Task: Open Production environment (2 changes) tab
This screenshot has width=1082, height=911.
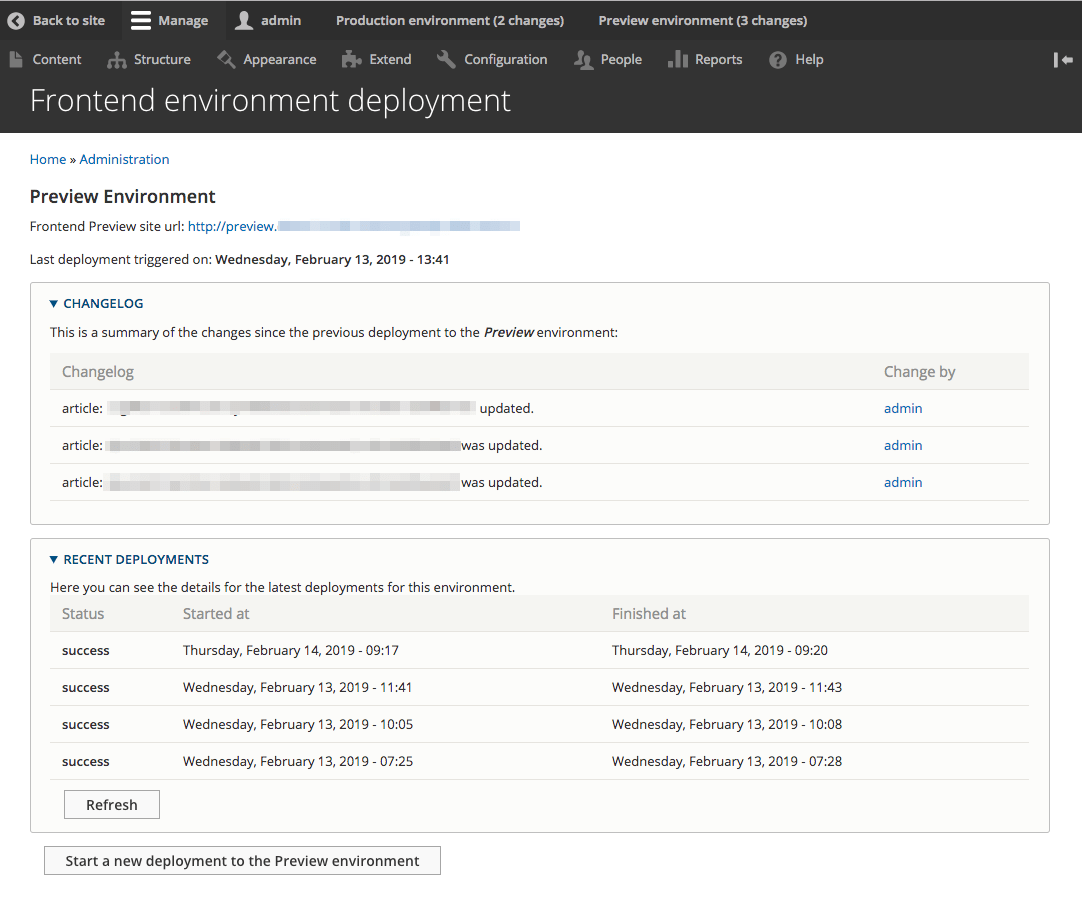Action: coord(450,20)
